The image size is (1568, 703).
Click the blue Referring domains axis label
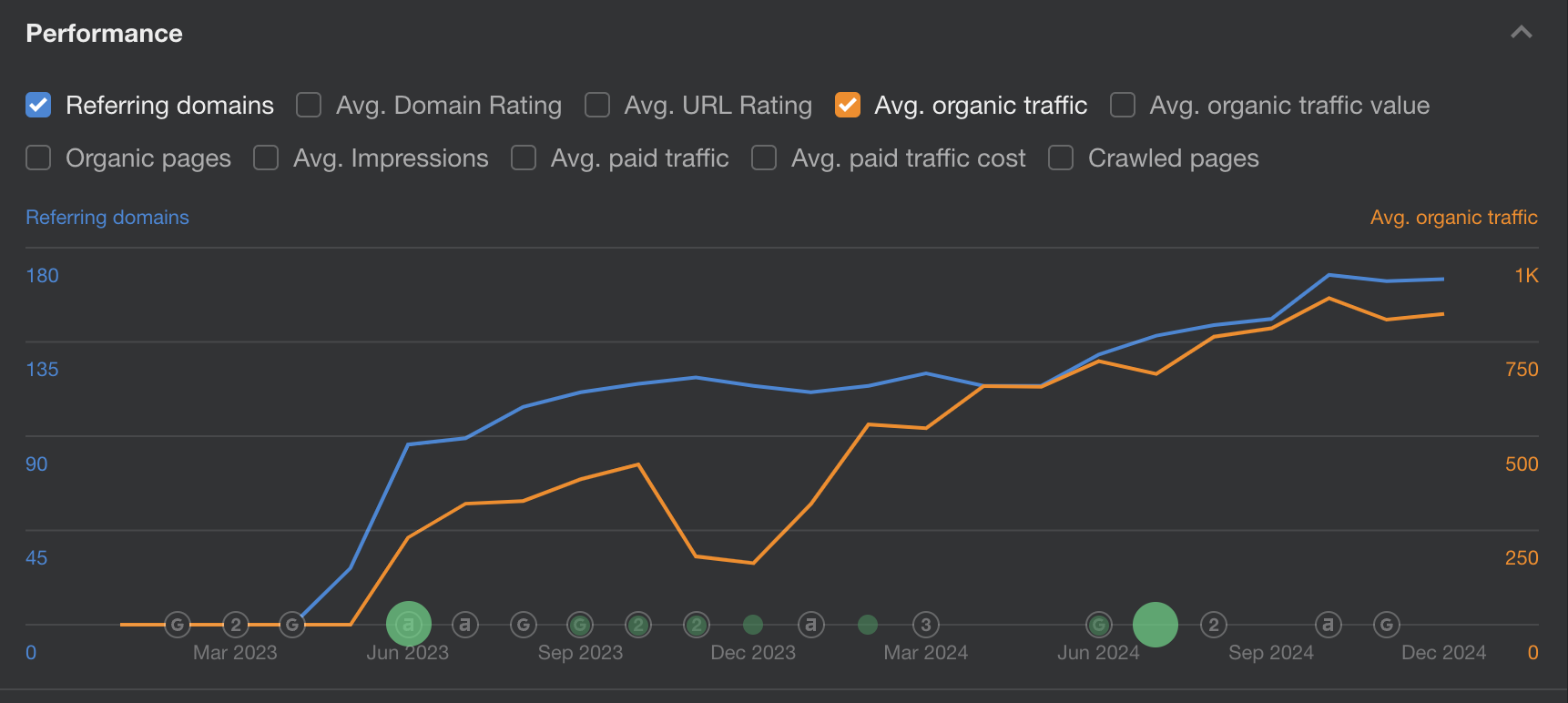click(107, 218)
